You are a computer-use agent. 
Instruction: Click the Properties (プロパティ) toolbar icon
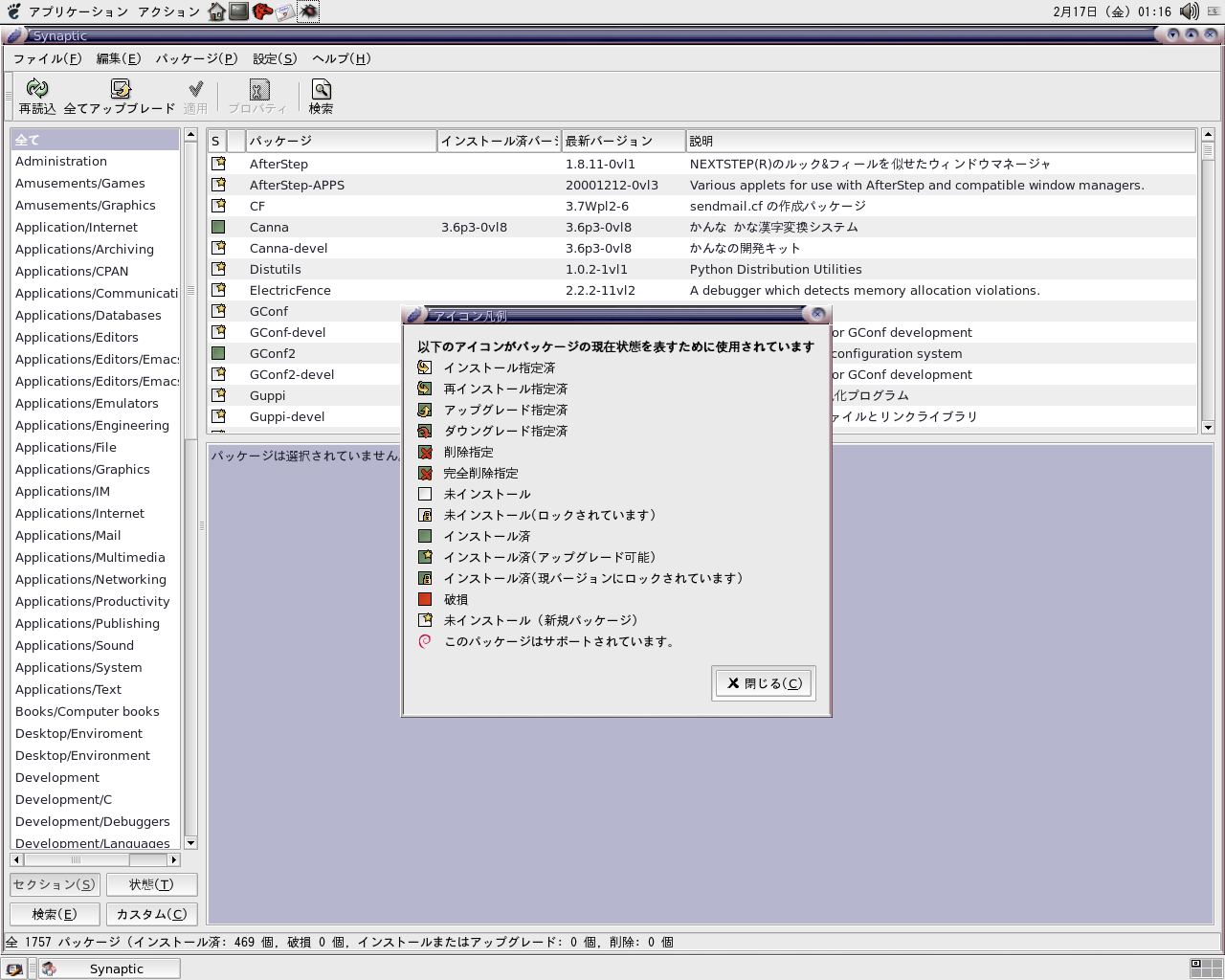[x=258, y=89]
